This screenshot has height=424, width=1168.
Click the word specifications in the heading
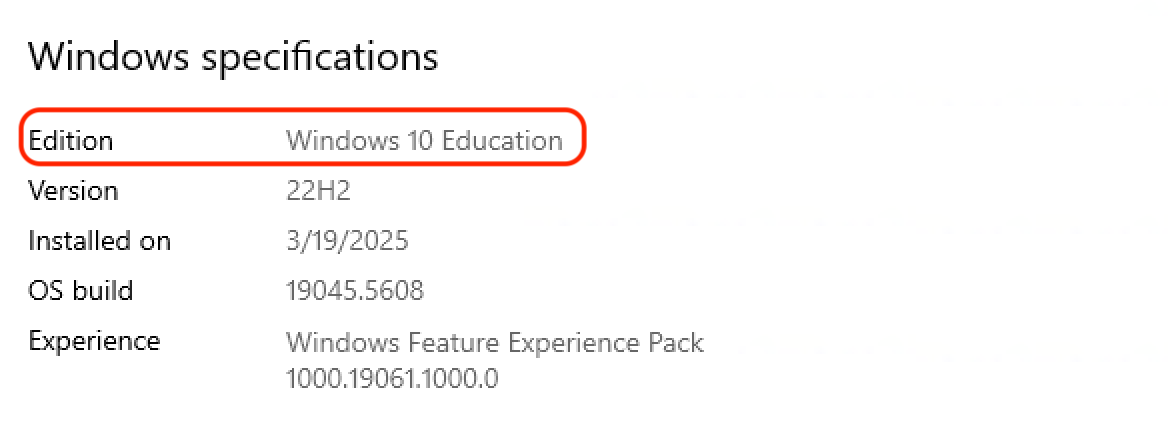click(x=319, y=58)
